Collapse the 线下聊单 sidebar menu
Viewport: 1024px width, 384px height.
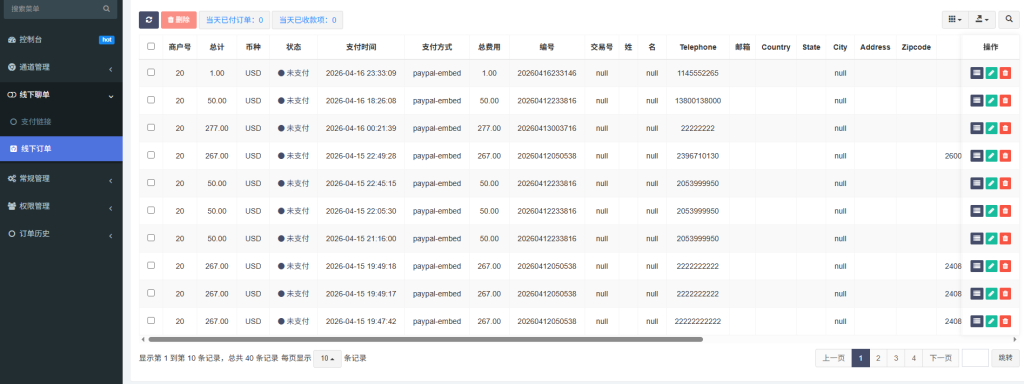point(61,95)
